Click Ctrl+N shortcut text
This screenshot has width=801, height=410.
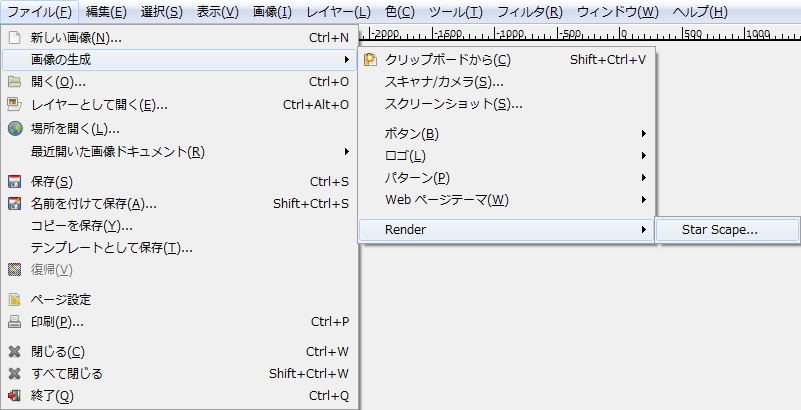(329, 38)
